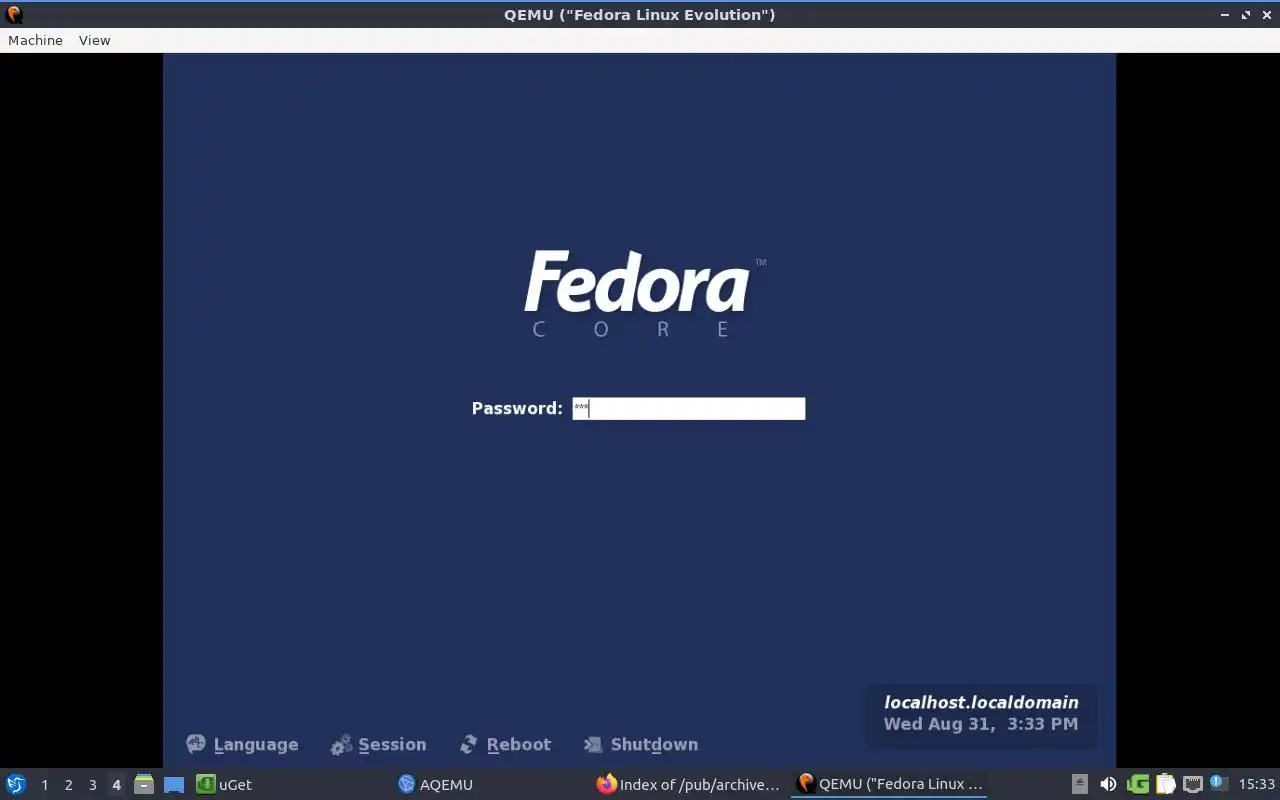This screenshot has width=1280, height=800.
Task: Open the file manager drawer icon in taskbar
Action: pos(144,784)
